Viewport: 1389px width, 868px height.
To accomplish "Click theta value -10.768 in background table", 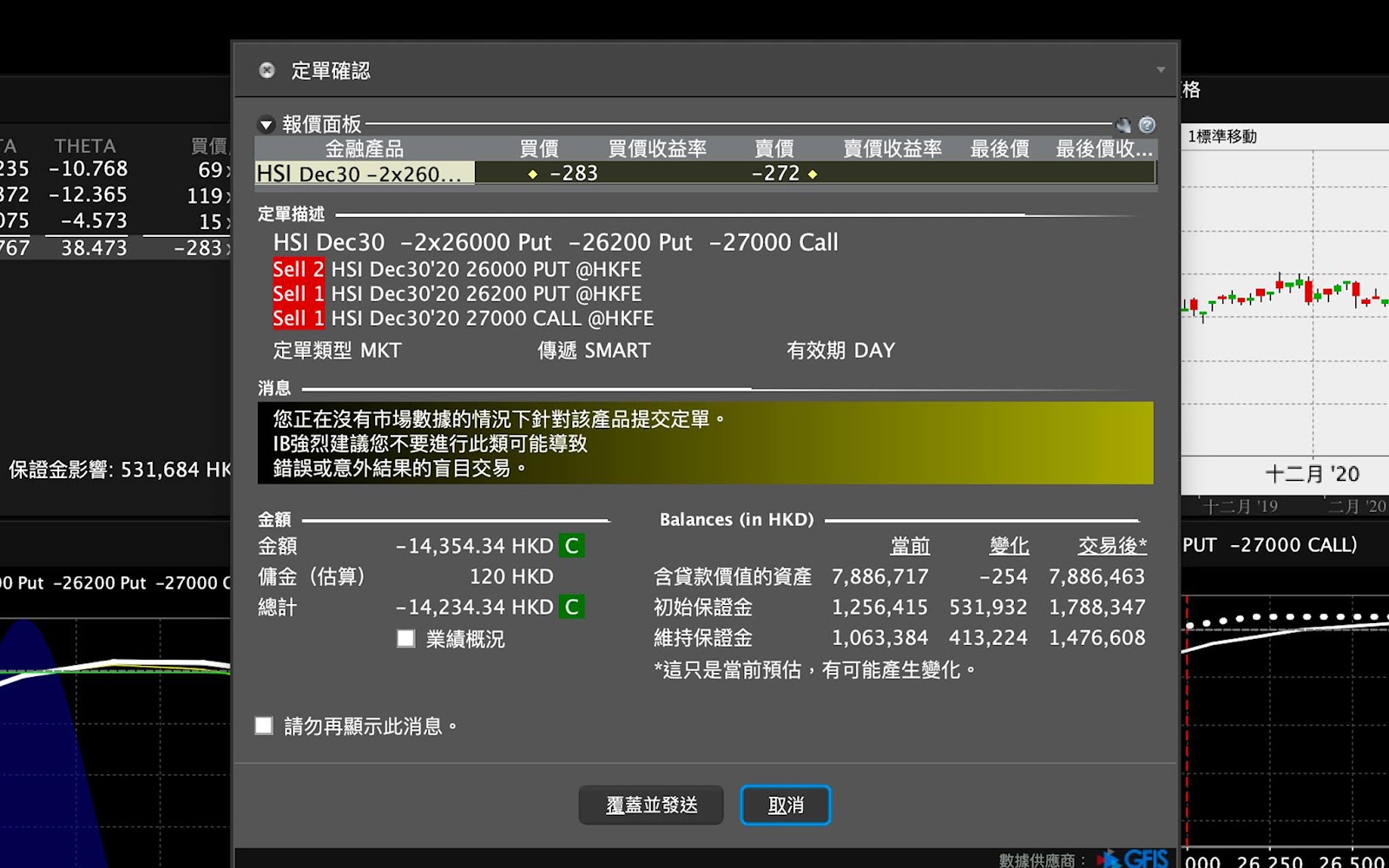I will point(89,168).
